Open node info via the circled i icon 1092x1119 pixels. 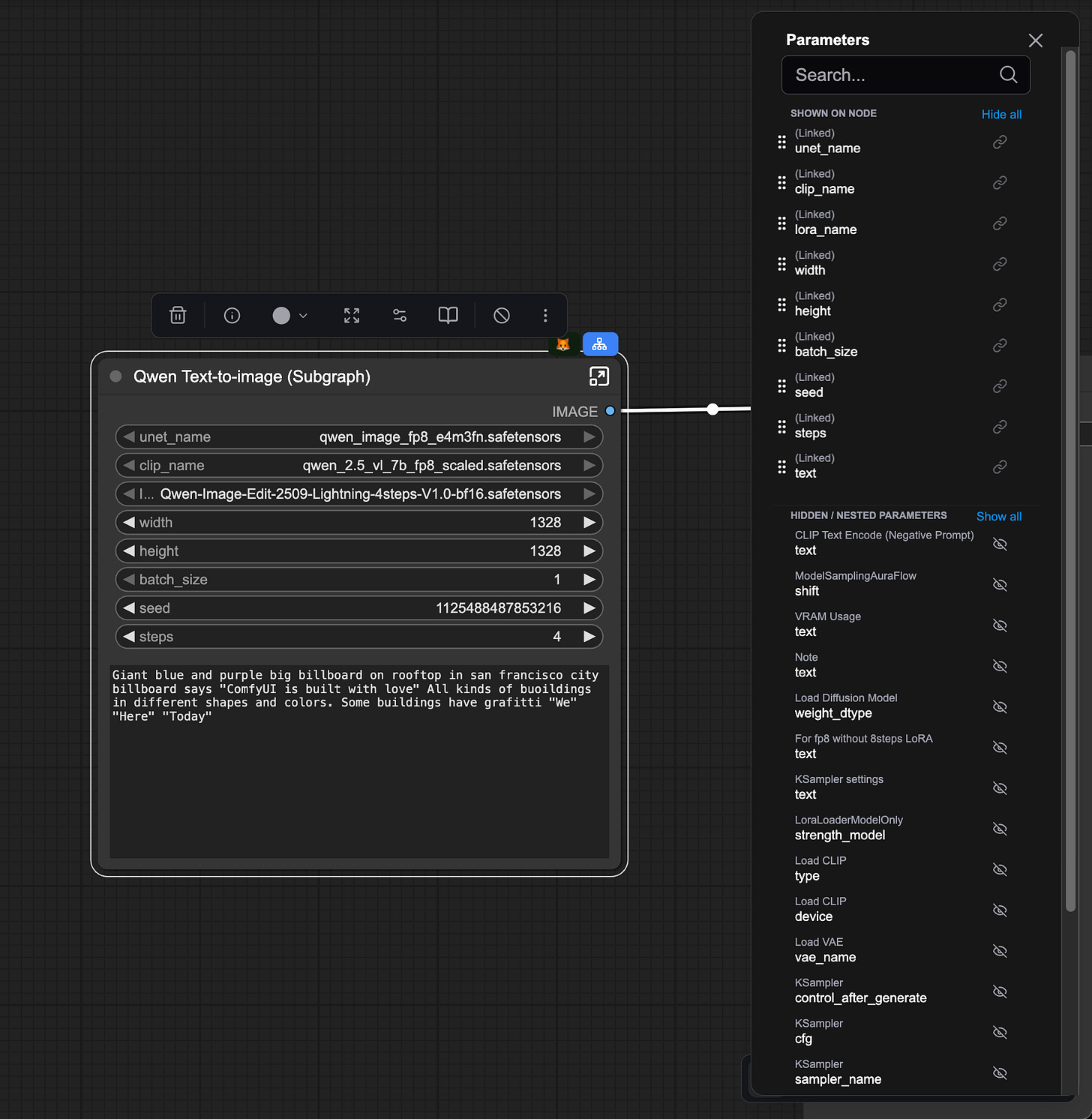[x=232, y=316]
